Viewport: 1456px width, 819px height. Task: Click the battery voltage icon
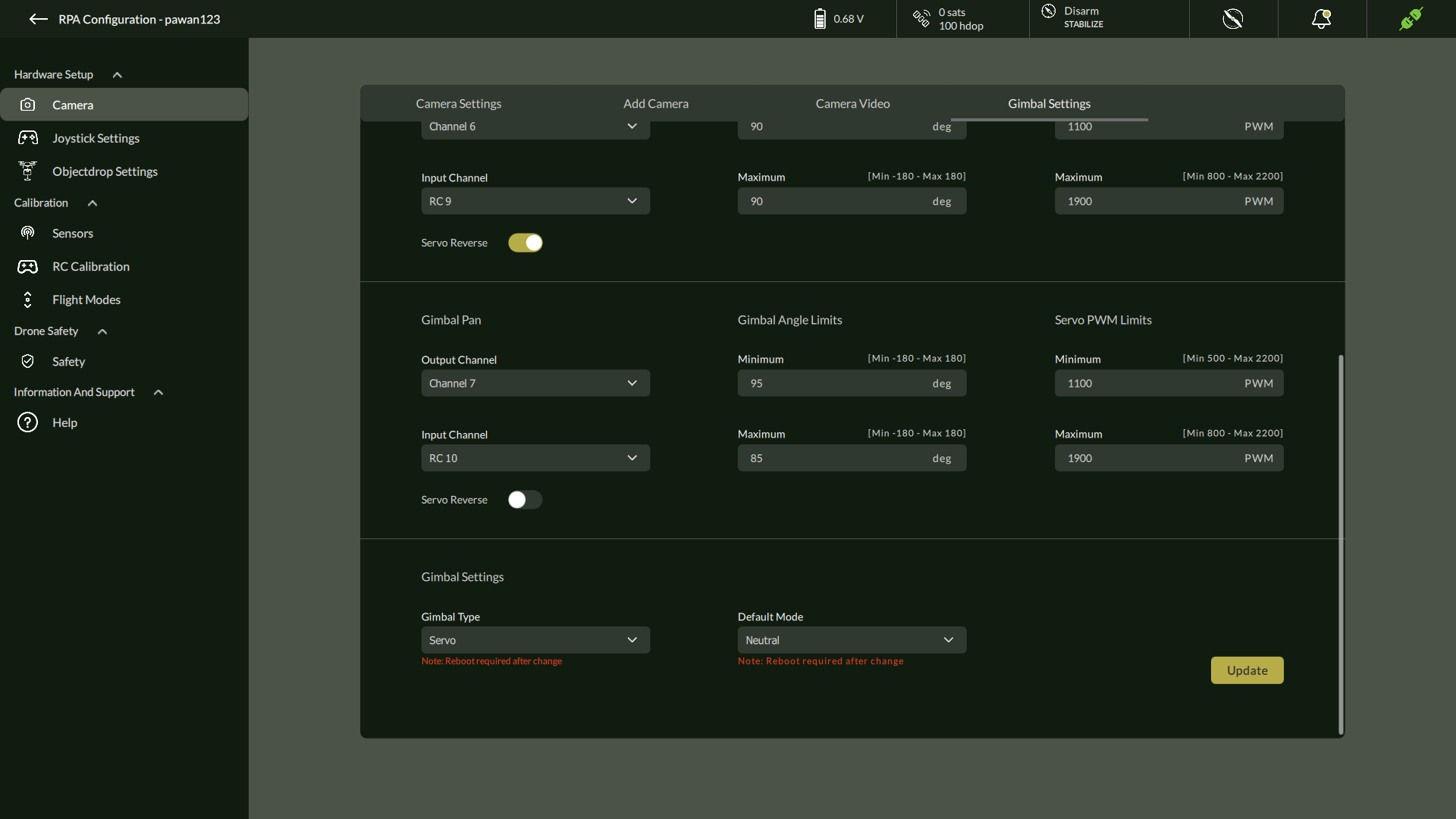pos(820,19)
